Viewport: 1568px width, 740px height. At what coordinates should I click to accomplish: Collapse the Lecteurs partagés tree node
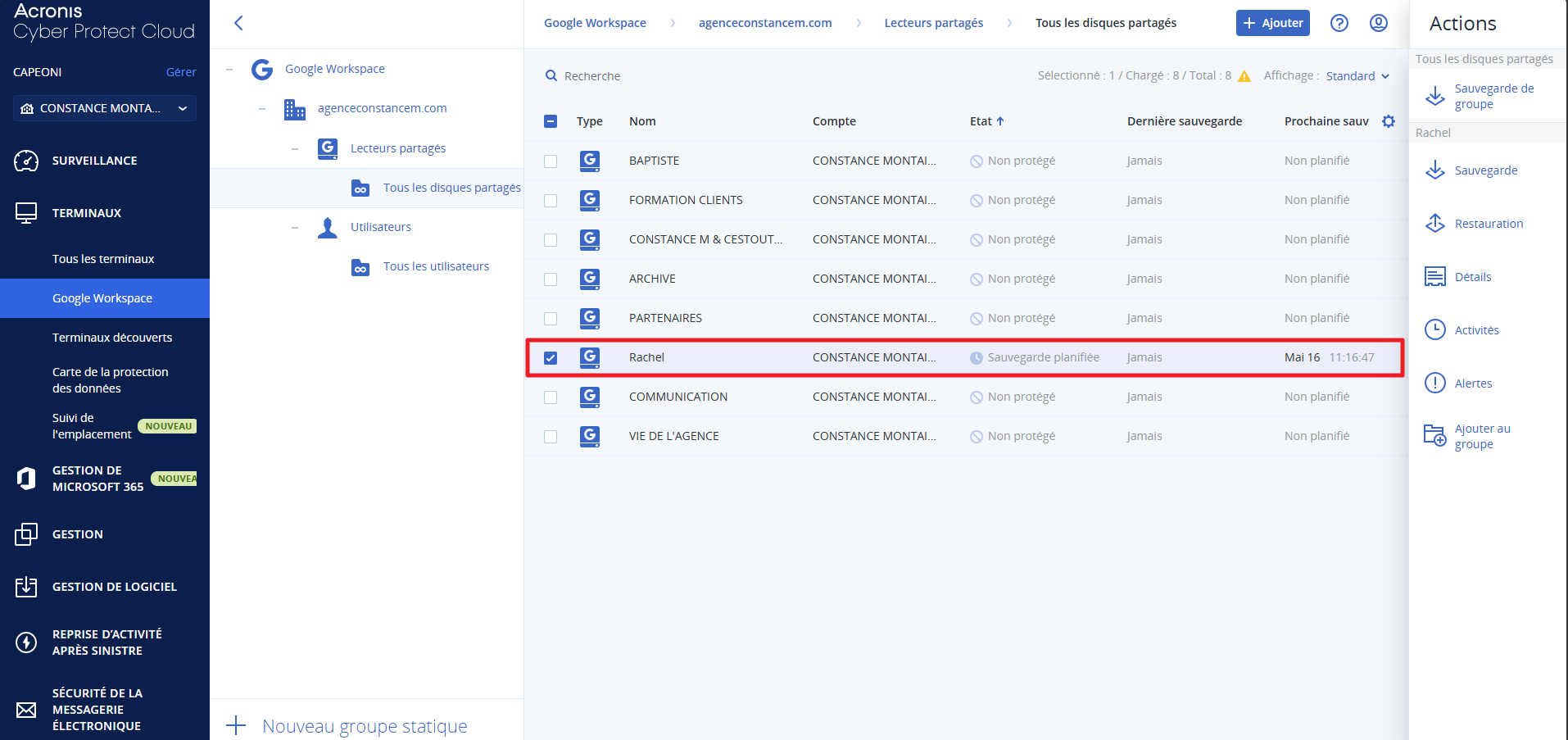click(295, 149)
